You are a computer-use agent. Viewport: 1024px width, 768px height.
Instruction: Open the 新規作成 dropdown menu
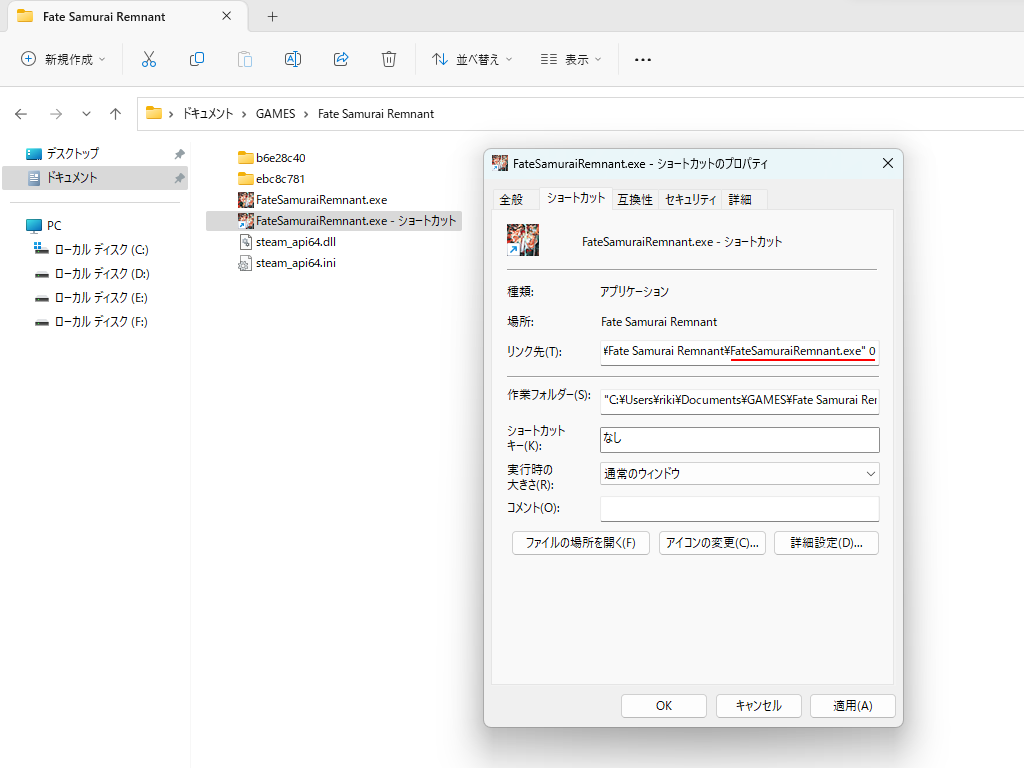click(63, 59)
